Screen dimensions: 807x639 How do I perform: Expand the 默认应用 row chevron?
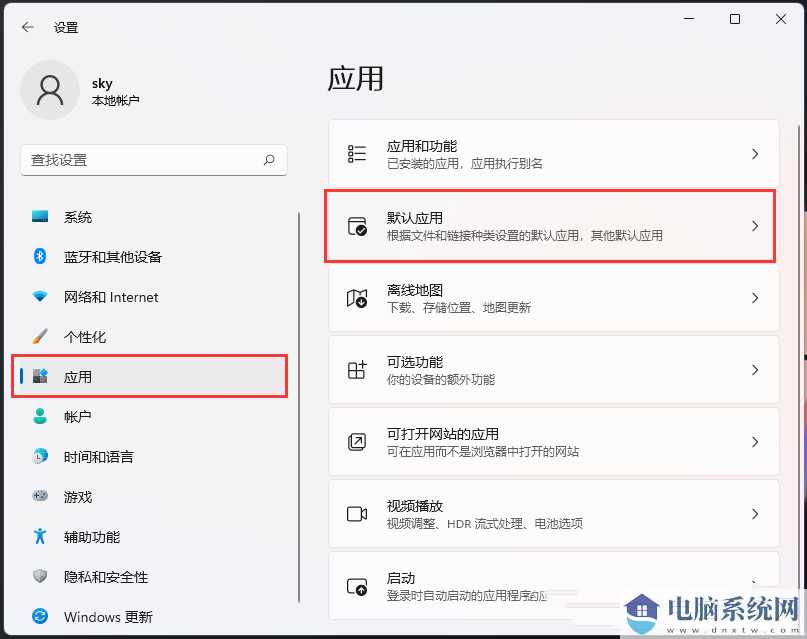coord(757,226)
